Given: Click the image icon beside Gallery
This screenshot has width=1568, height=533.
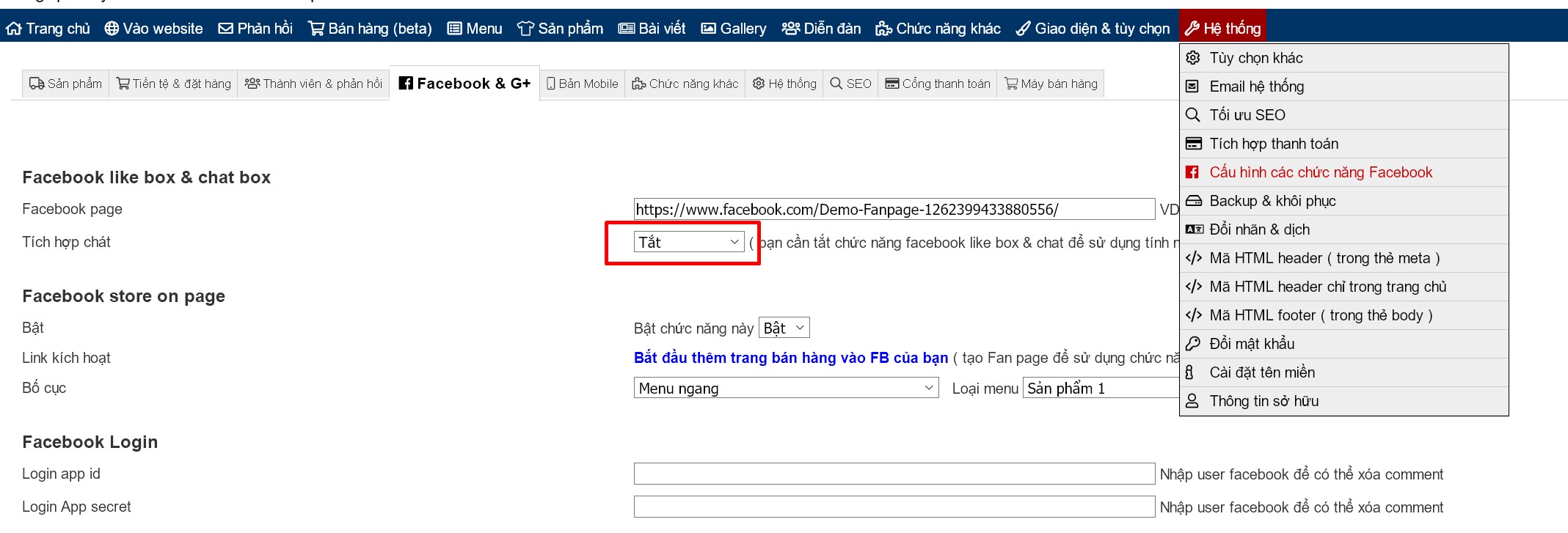Looking at the screenshot, I should [709, 29].
